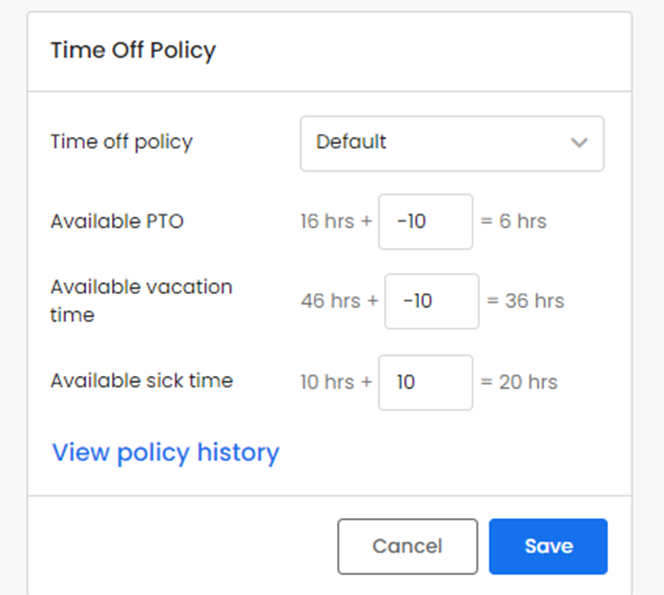664x595 pixels.
Task: Click the 36 hrs vacation total
Action: 534,301
